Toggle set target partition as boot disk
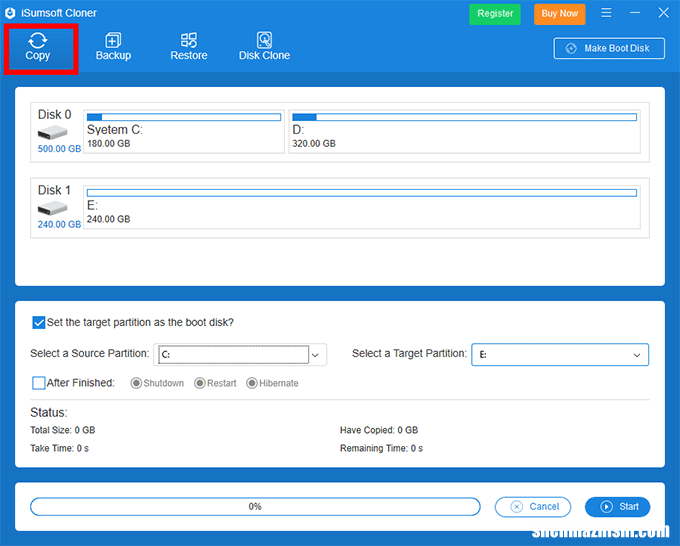The image size is (680, 546). pyautogui.click(x=39, y=323)
